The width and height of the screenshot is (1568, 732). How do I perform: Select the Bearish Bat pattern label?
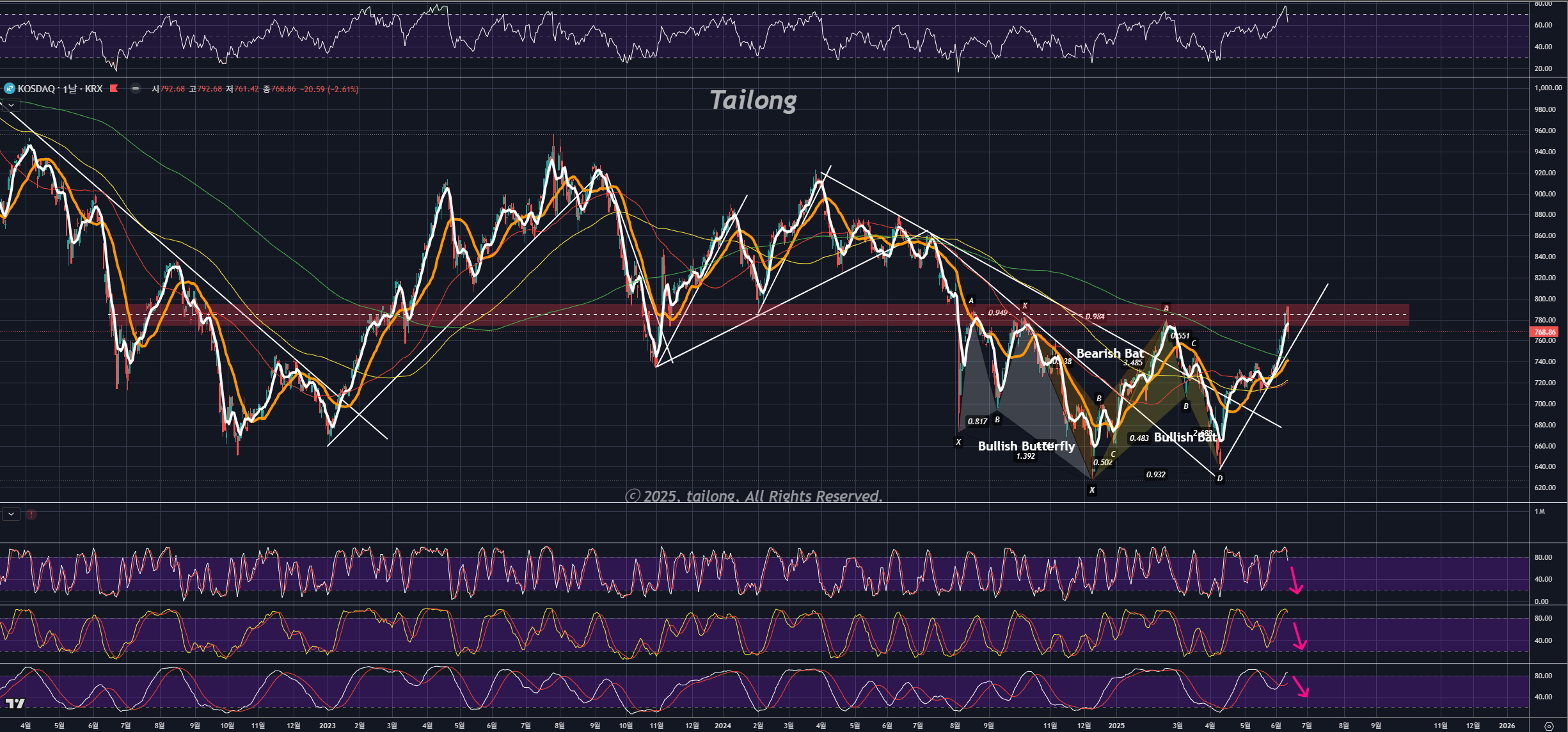1109,353
